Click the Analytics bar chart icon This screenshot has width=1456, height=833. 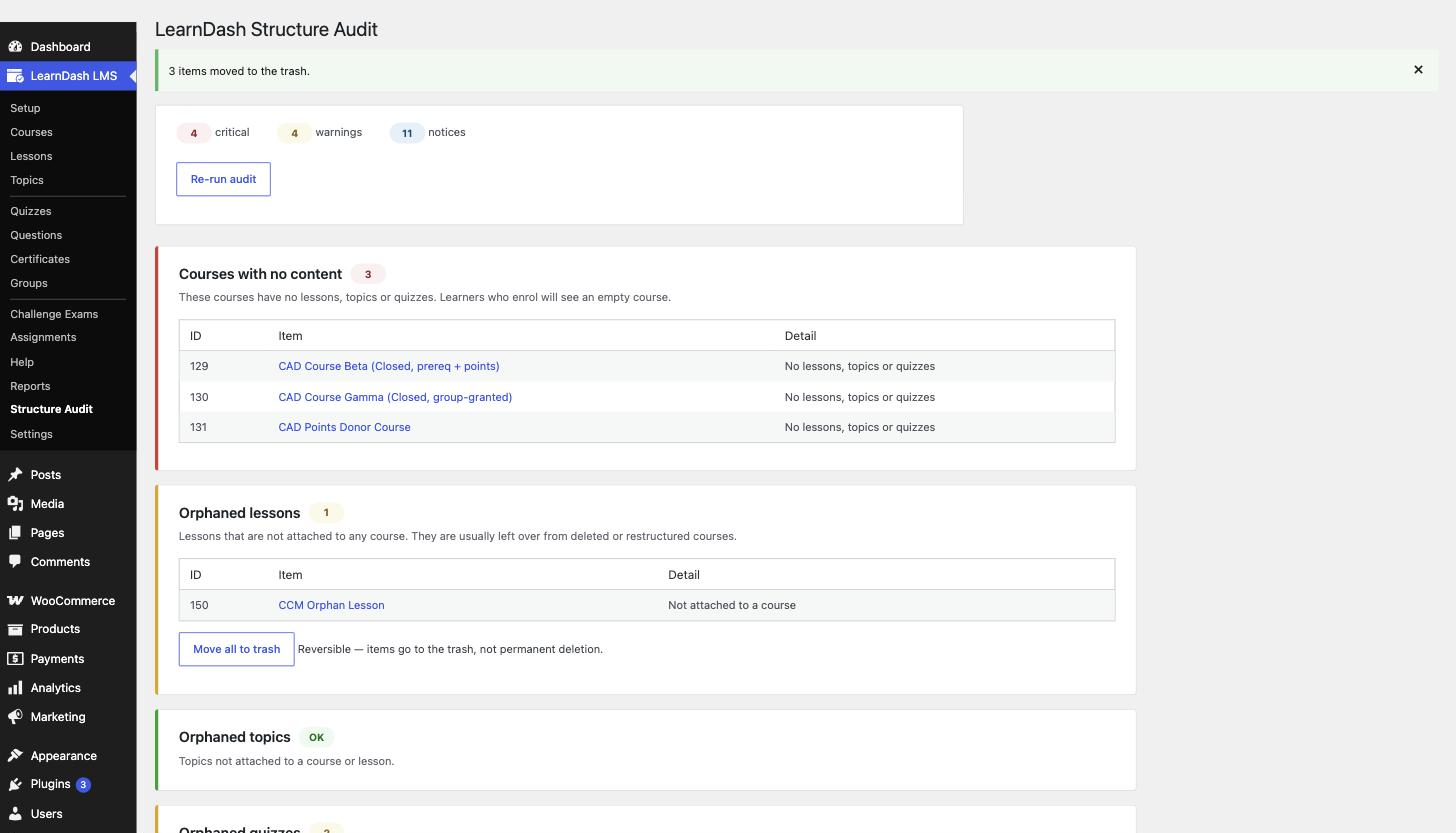click(x=15, y=688)
